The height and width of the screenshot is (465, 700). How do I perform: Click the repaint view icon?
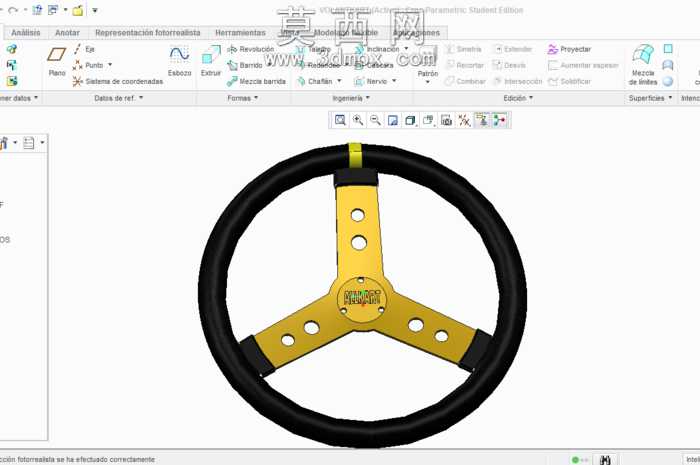[393, 120]
